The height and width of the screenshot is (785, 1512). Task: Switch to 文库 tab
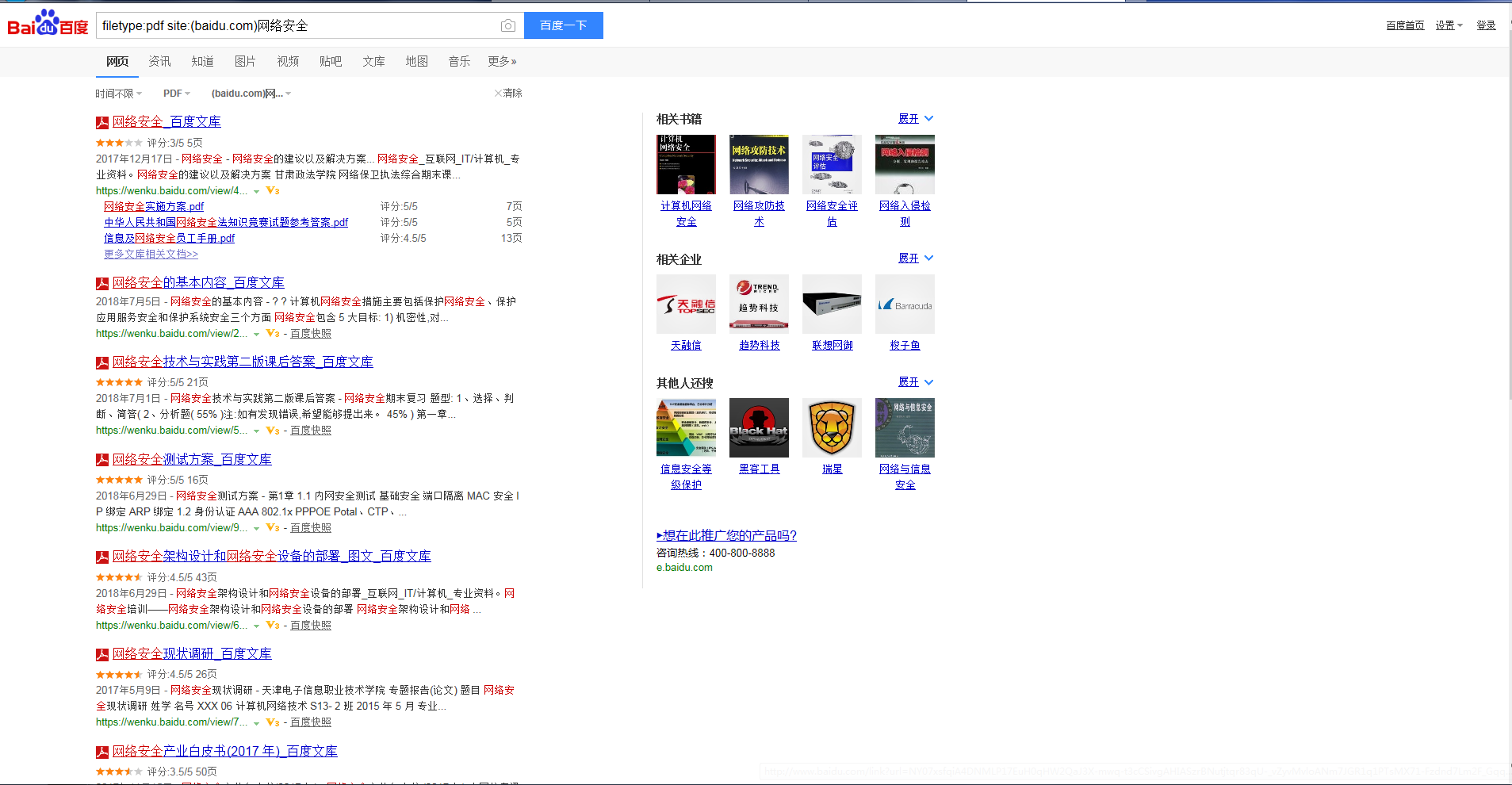tap(373, 61)
